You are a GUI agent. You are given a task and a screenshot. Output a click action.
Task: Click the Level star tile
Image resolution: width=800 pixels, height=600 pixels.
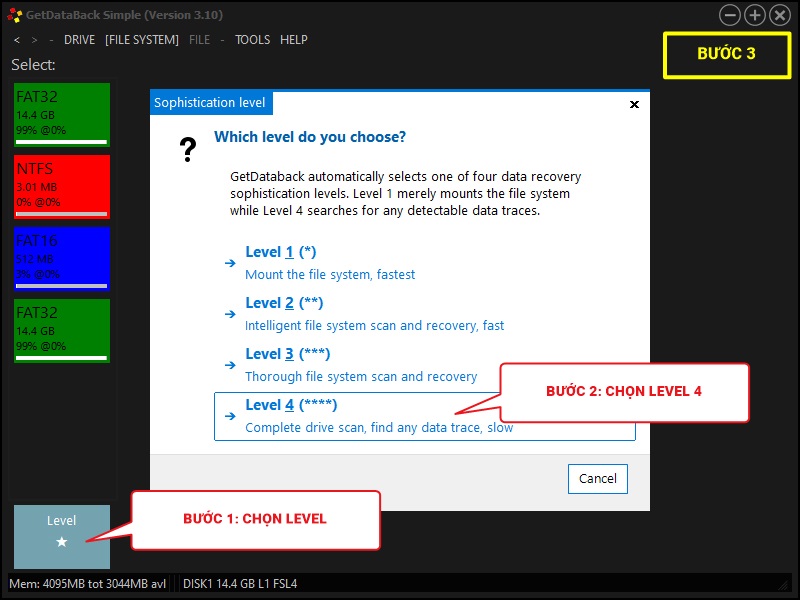click(x=62, y=537)
